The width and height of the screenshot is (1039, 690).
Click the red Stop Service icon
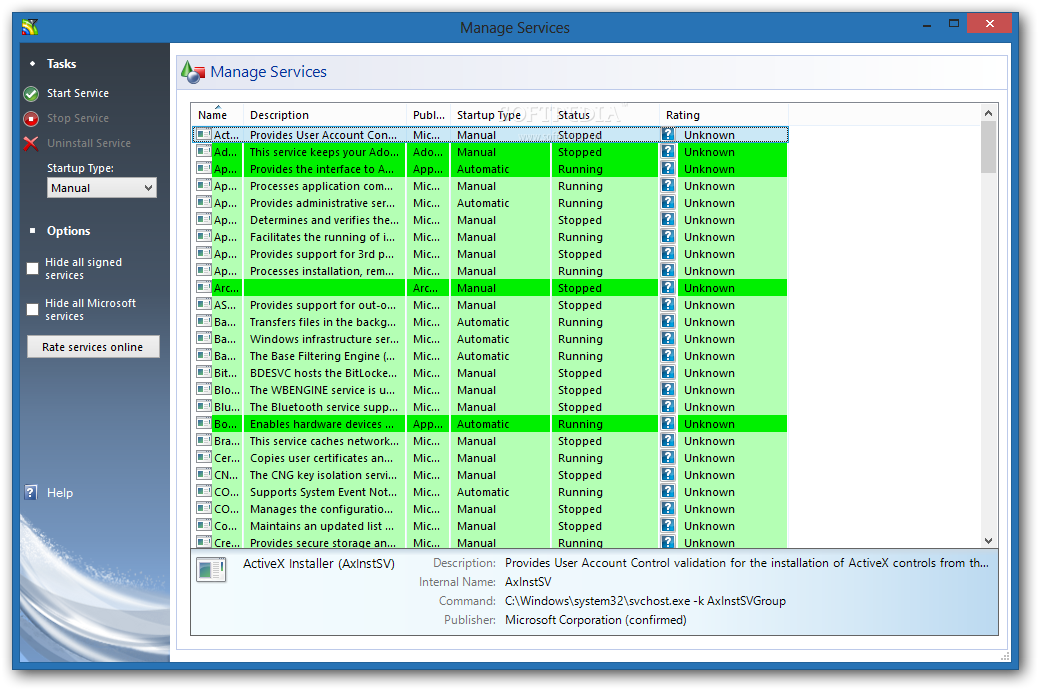pyautogui.click(x=31, y=119)
